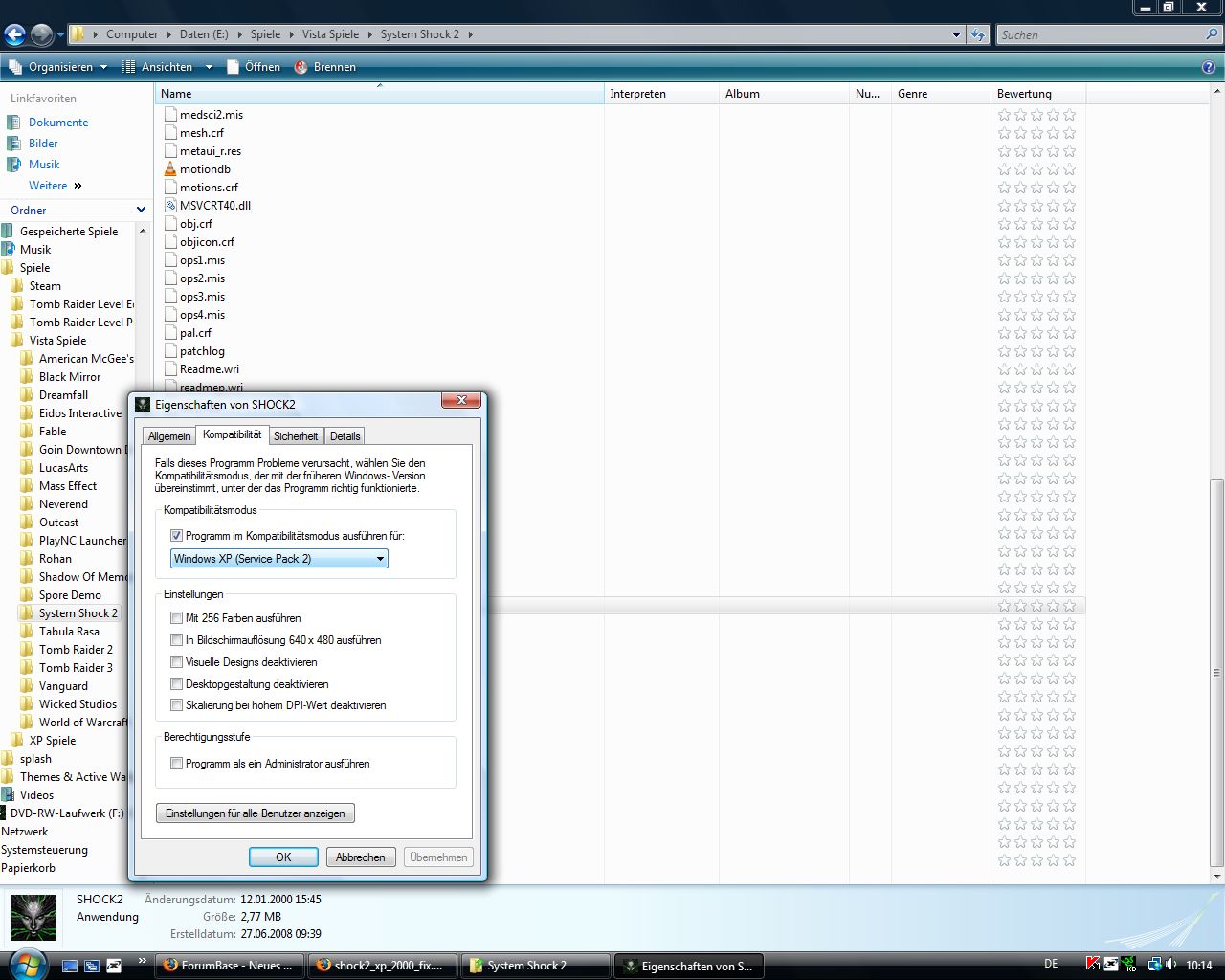Click the Daten (E:) breadcrumb segment
The height and width of the screenshot is (980, 1225).
pos(204,34)
